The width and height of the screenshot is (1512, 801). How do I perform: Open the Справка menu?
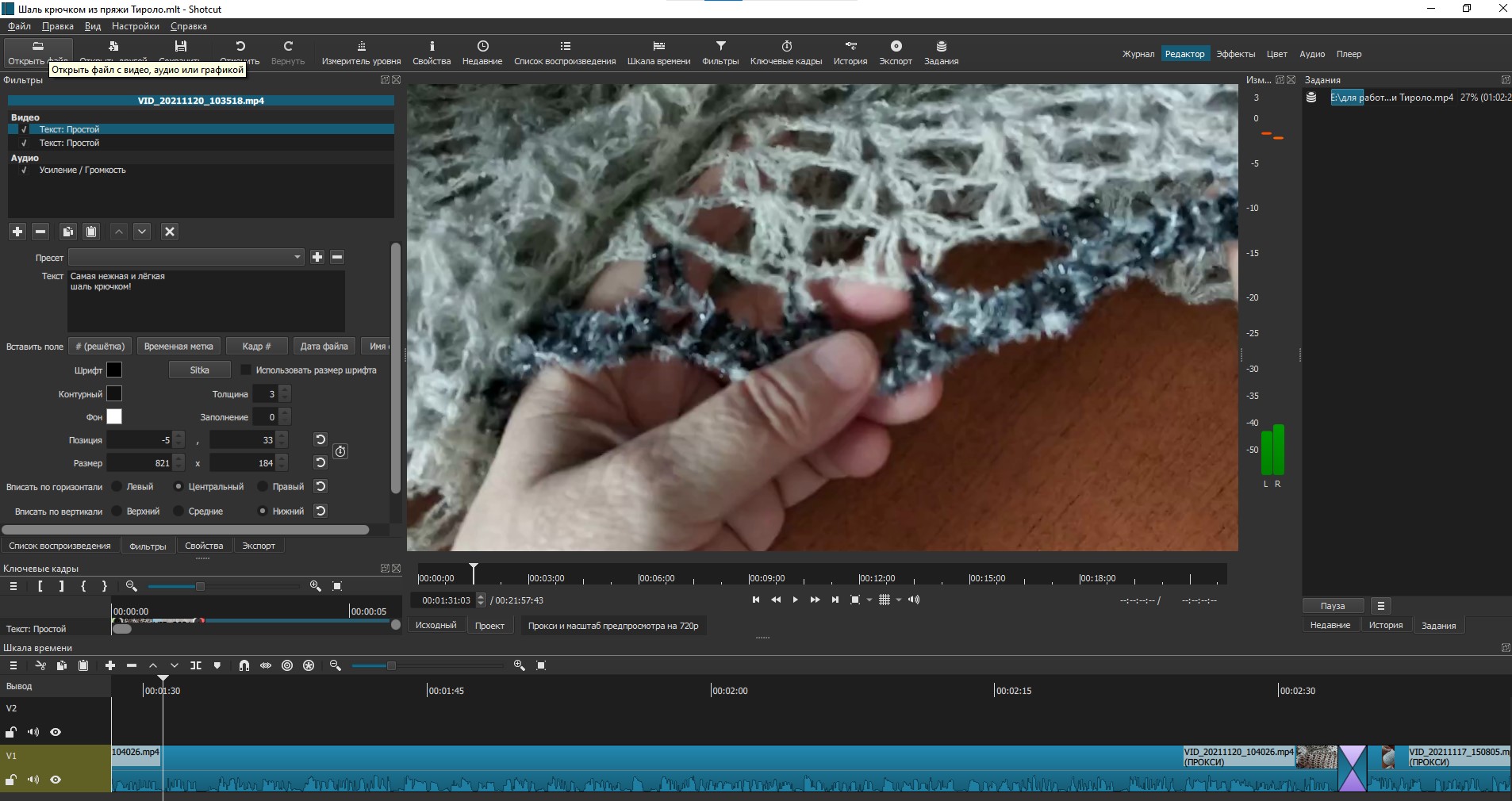click(x=189, y=26)
